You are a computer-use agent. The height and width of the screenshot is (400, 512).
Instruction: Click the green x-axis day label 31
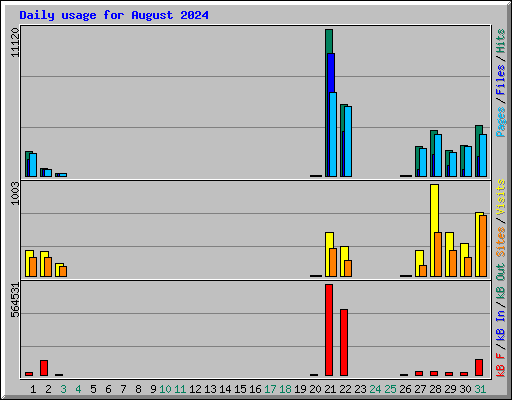(x=480, y=389)
